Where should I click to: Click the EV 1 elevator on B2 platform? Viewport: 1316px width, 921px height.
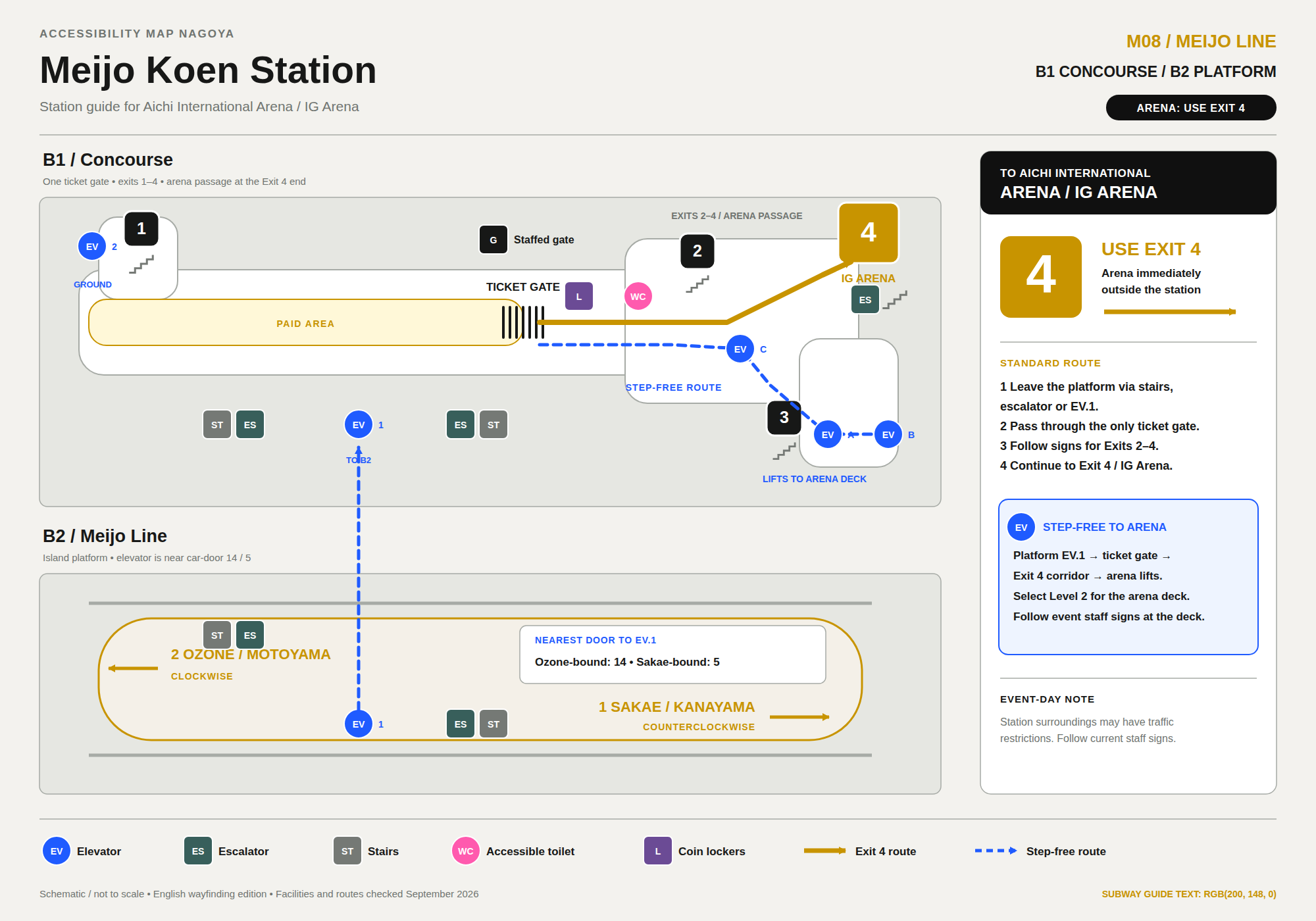359,724
